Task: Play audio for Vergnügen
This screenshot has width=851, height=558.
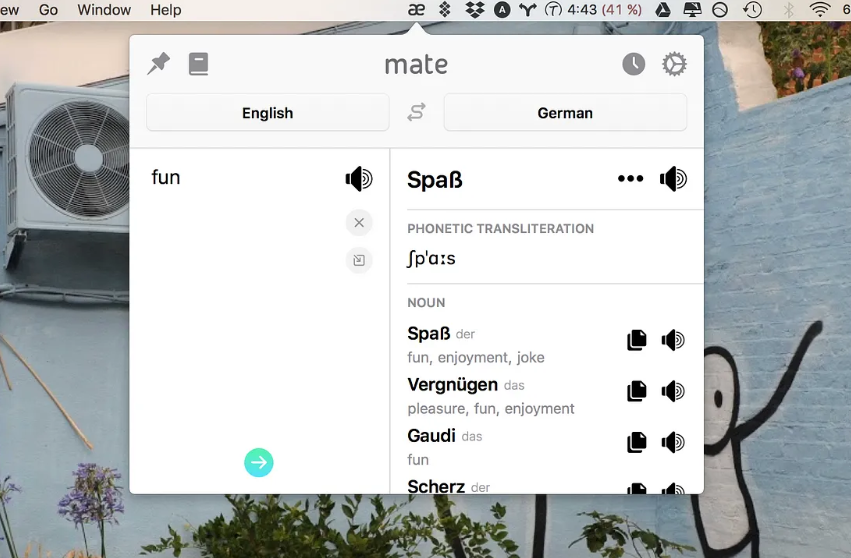Action: coord(673,391)
